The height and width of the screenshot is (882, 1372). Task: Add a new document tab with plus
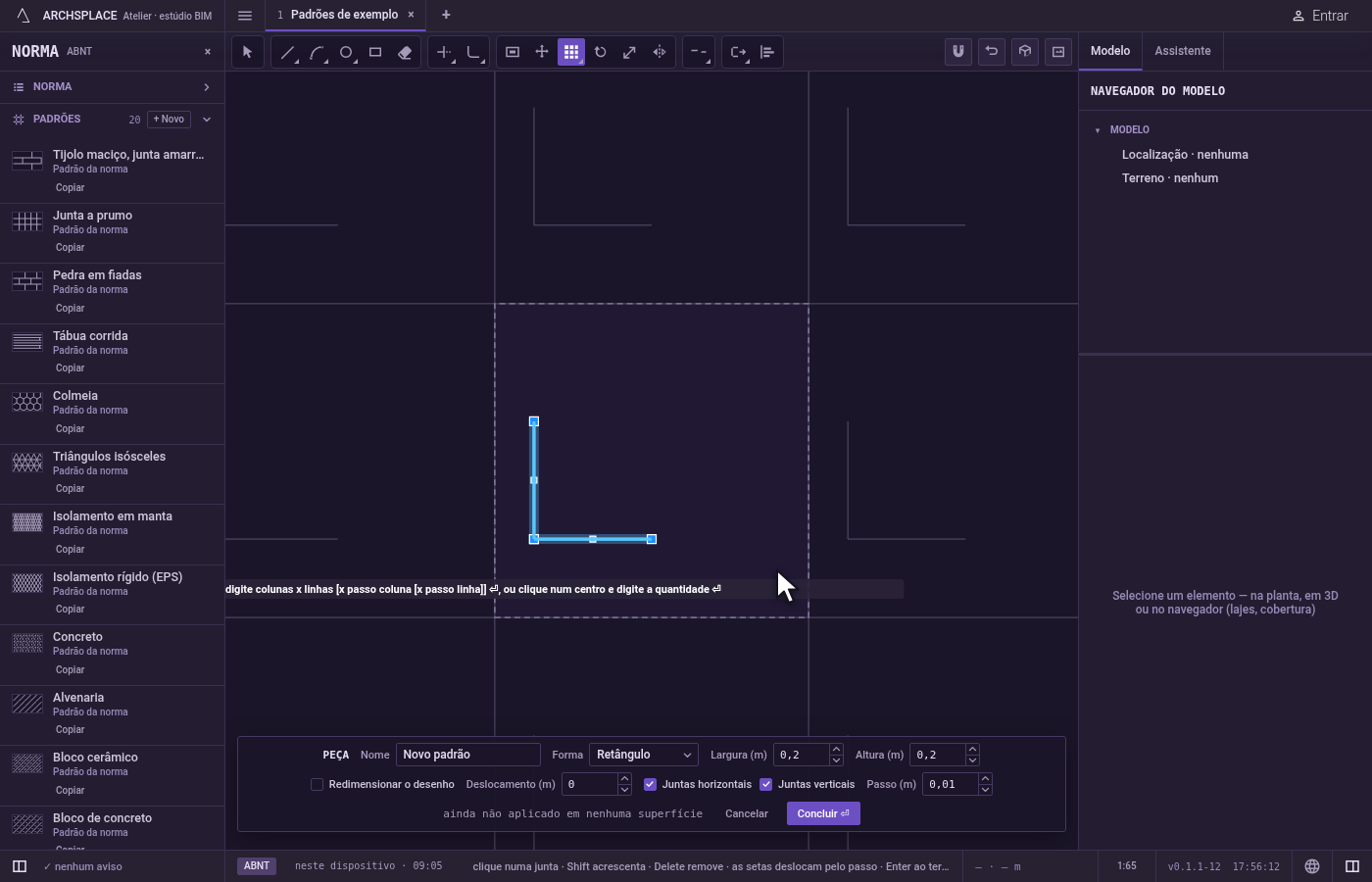click(446, 15)
